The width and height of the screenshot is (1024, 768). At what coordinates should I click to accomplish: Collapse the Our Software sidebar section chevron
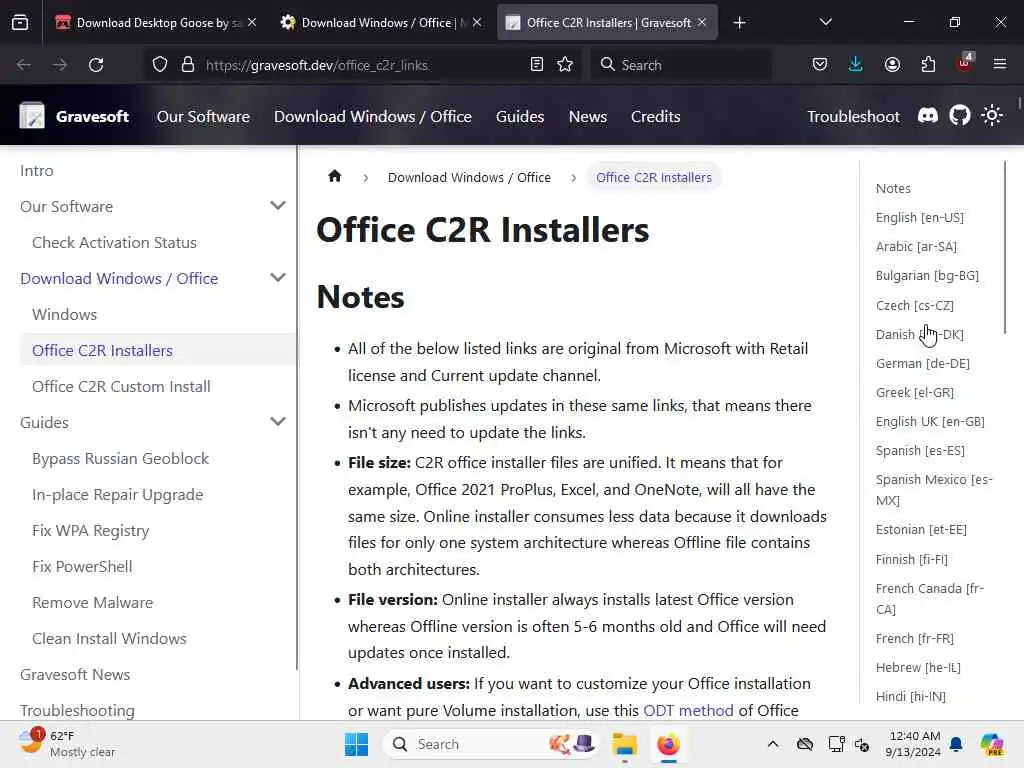tap(278, 206)
